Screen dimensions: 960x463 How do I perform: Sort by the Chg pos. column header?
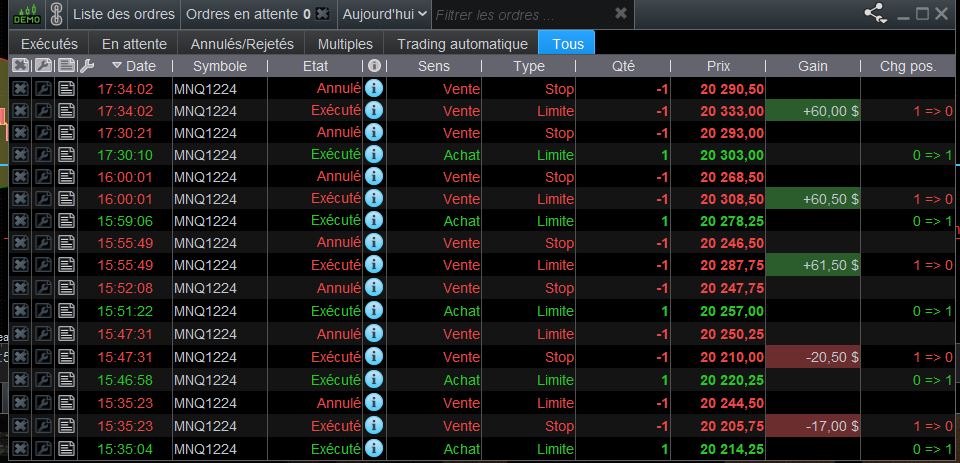point(909,66)
